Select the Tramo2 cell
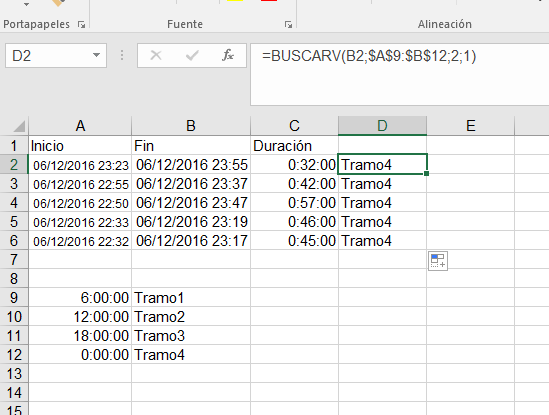The height and width of the screenshot is (415, 549). click(191, 317)
